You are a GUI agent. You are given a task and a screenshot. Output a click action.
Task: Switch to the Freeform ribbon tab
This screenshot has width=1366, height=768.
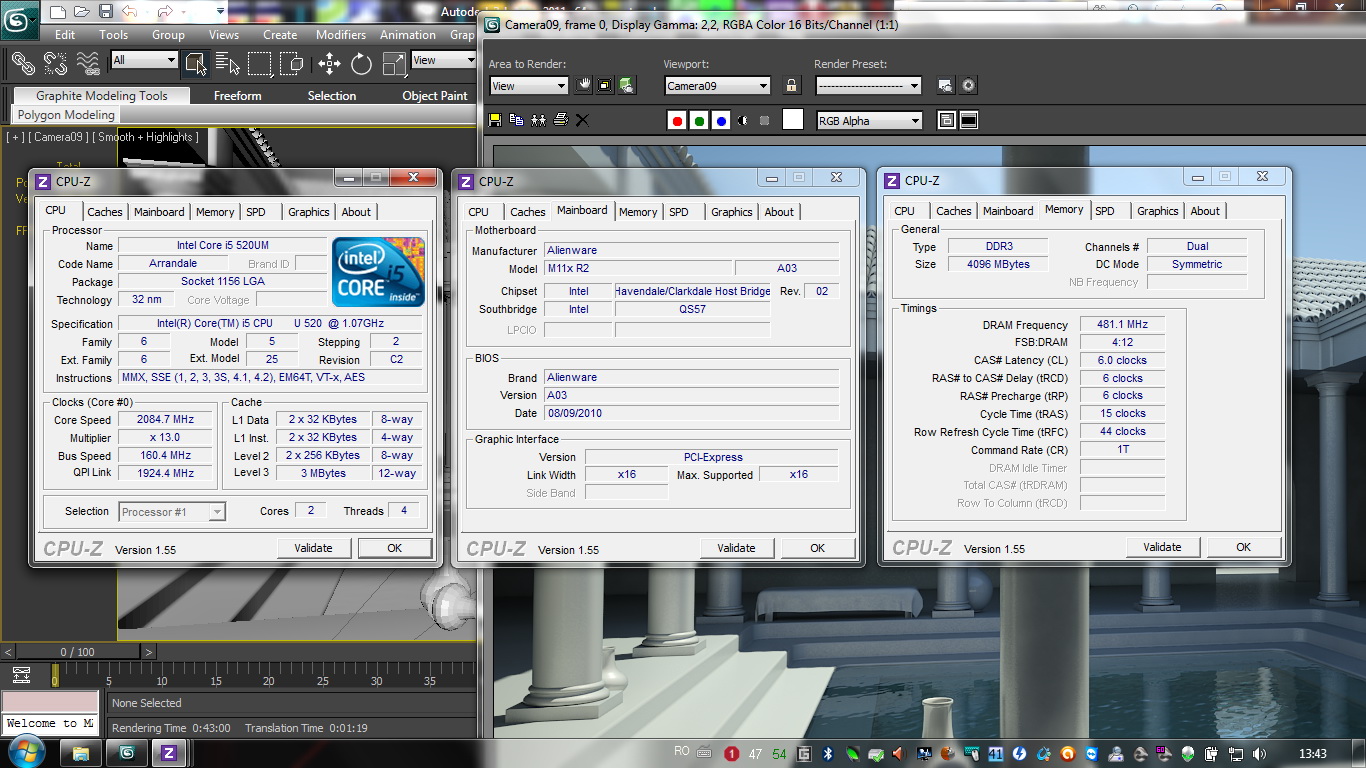pos(237,96)
